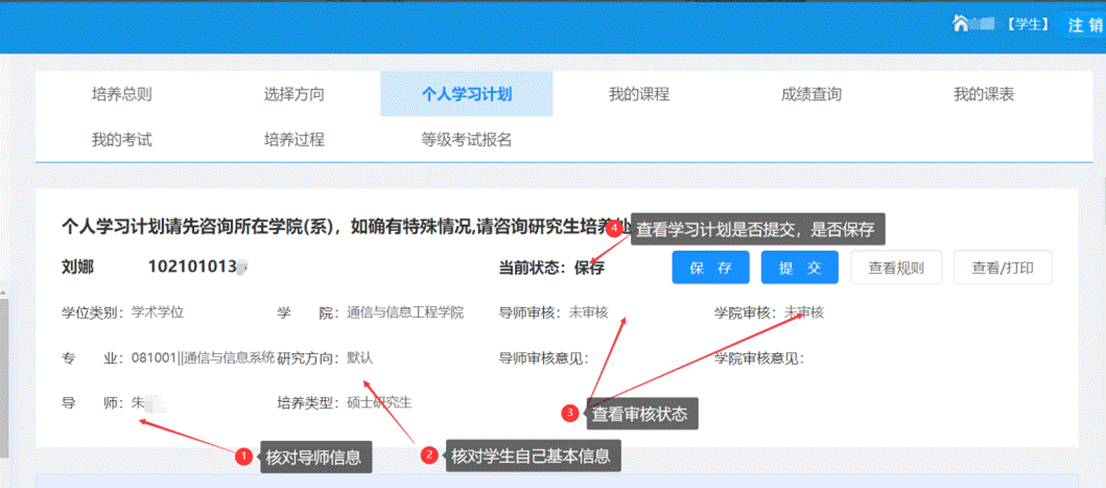The image size is (1106, 488).
Task: Click the 查看审核状态 annotation label
Action: point(639,413)
